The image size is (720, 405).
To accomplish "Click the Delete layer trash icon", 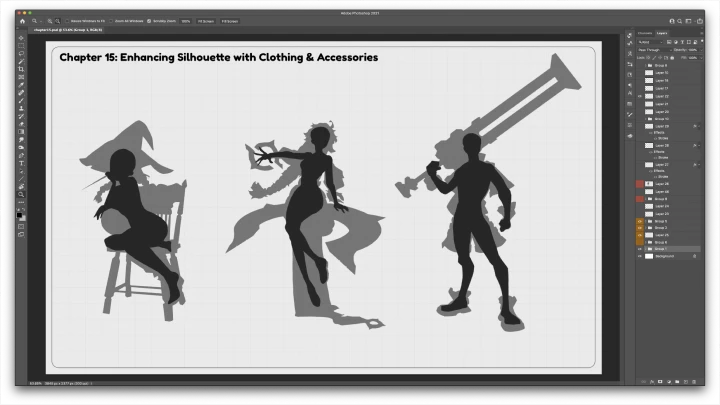I will 694,382.
